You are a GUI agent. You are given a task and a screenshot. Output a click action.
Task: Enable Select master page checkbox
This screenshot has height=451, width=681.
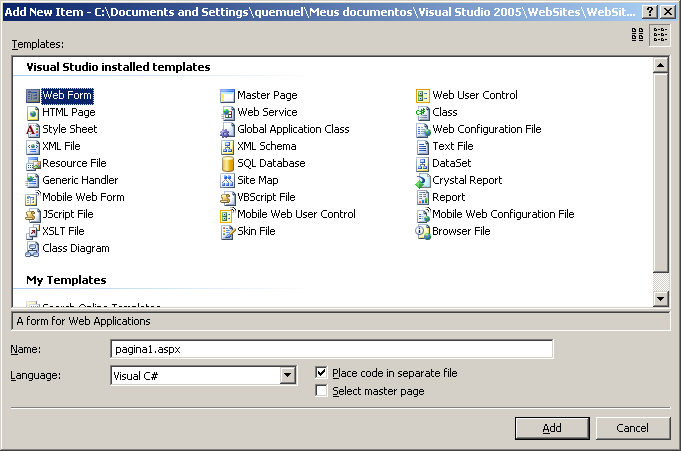(321, 391)
